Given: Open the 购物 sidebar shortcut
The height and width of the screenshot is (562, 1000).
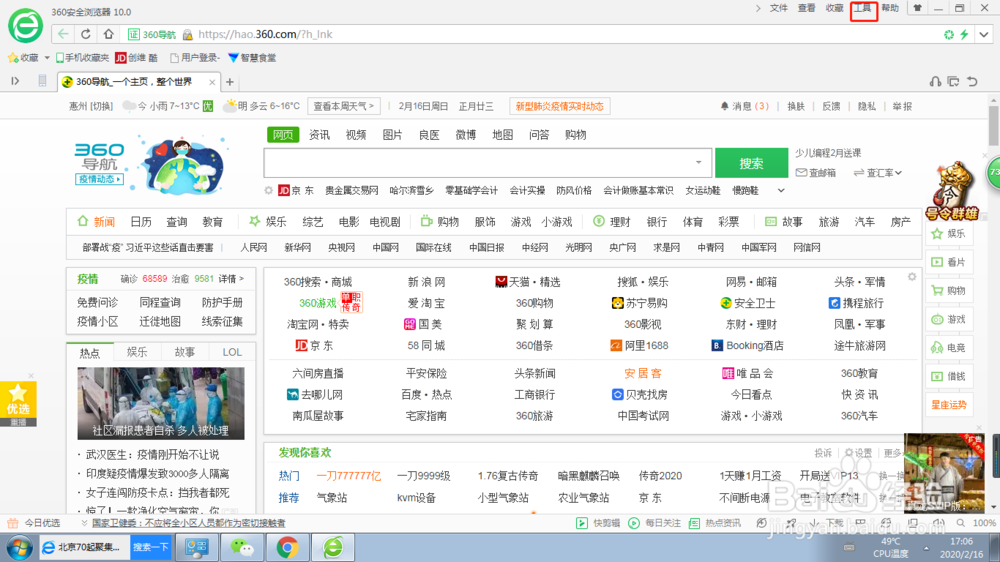Looking at the screenshot, I should [948, 291].
